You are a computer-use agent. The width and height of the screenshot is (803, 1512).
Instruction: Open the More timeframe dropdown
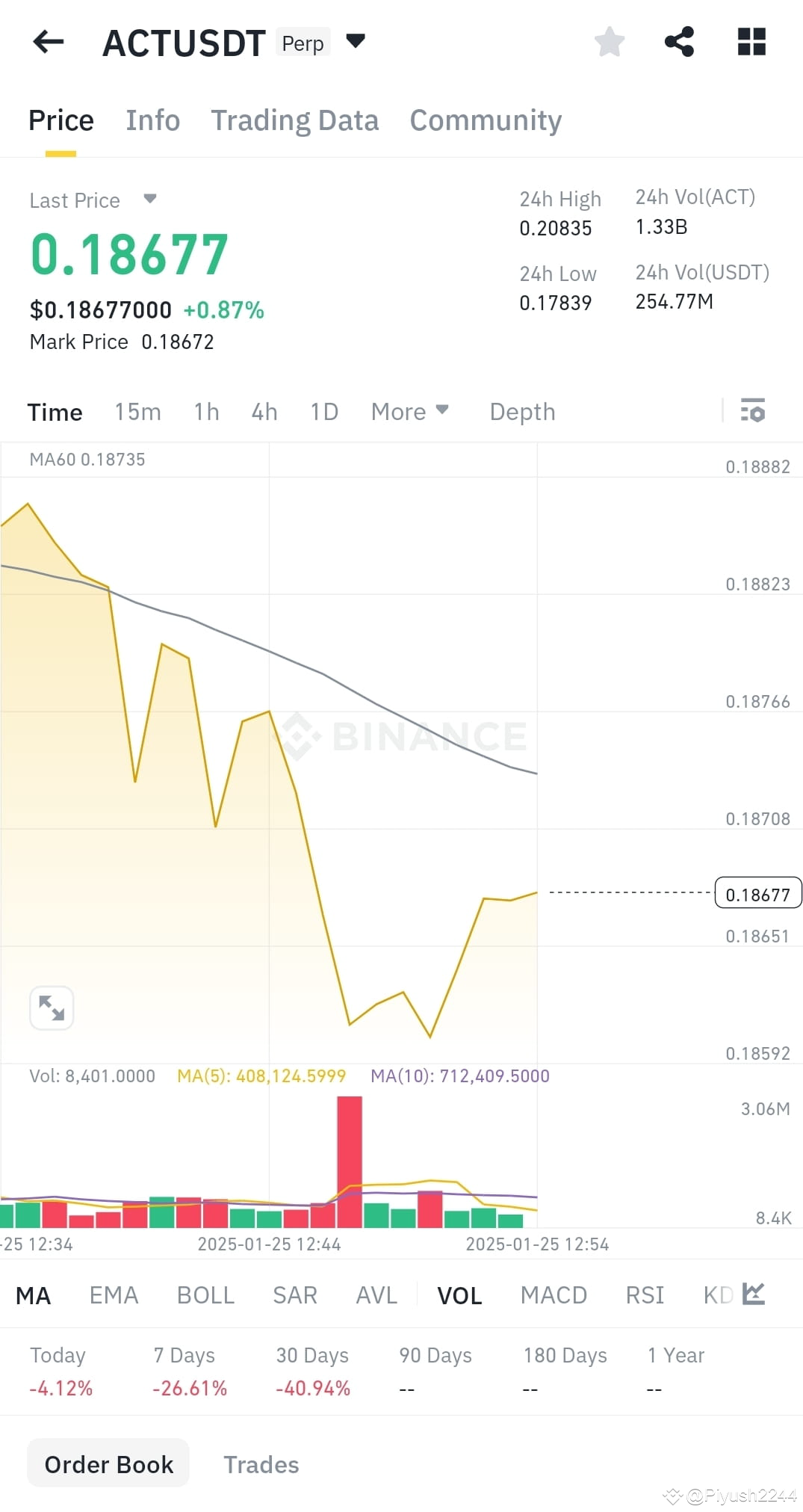click(409, 411)
